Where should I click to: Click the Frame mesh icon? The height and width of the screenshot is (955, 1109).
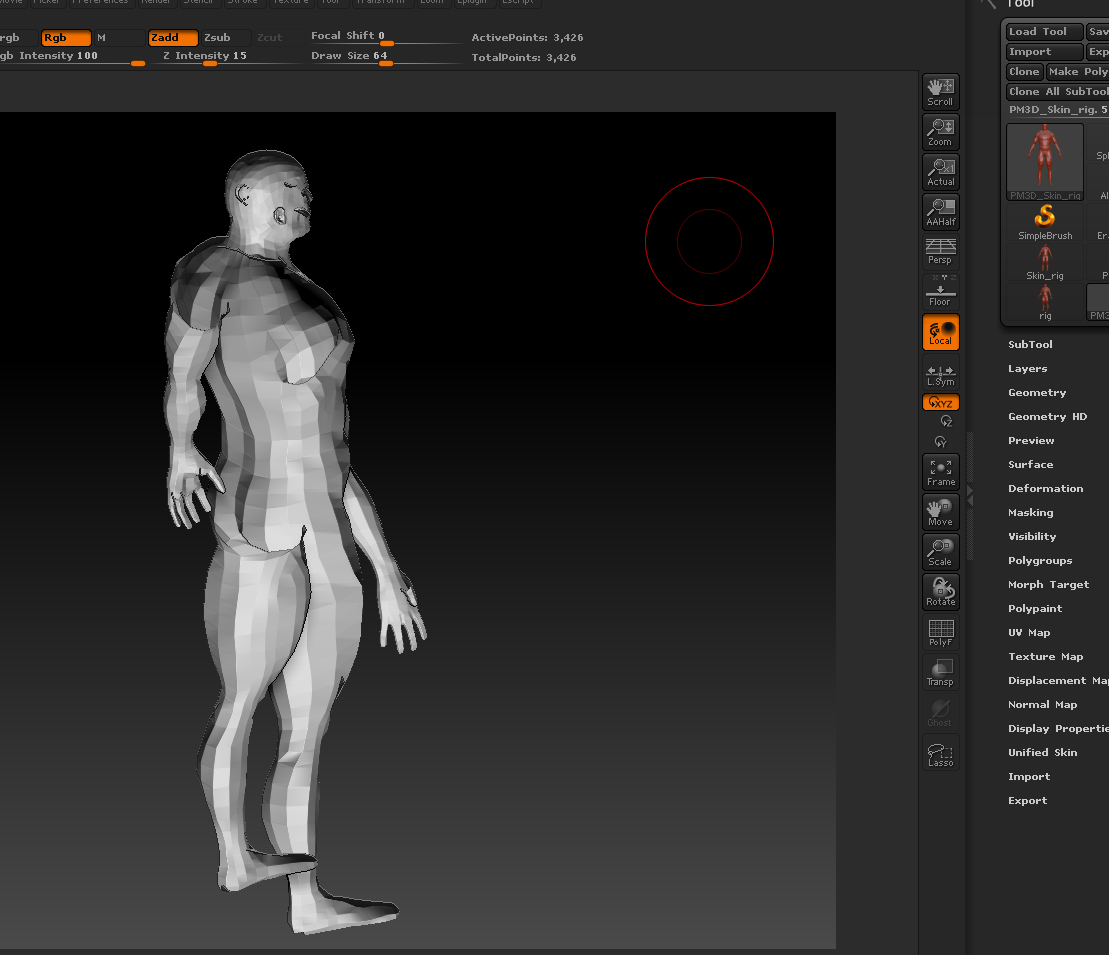point(940,472)
